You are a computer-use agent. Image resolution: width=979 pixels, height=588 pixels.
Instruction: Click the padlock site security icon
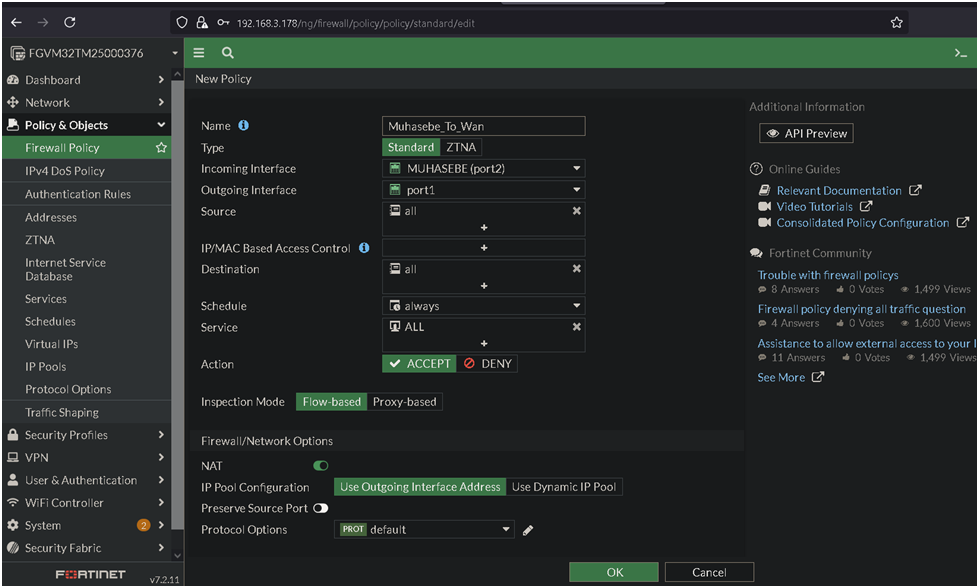coord(202,22)
